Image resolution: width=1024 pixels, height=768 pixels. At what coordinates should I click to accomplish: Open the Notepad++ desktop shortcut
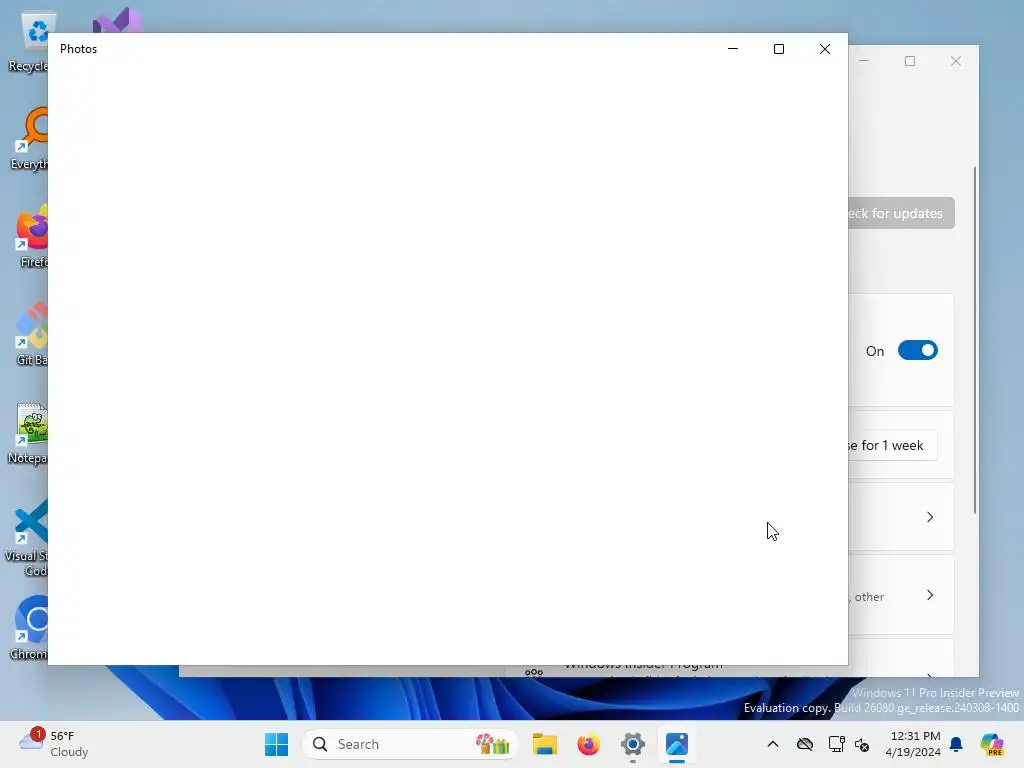tap(29, 434)
